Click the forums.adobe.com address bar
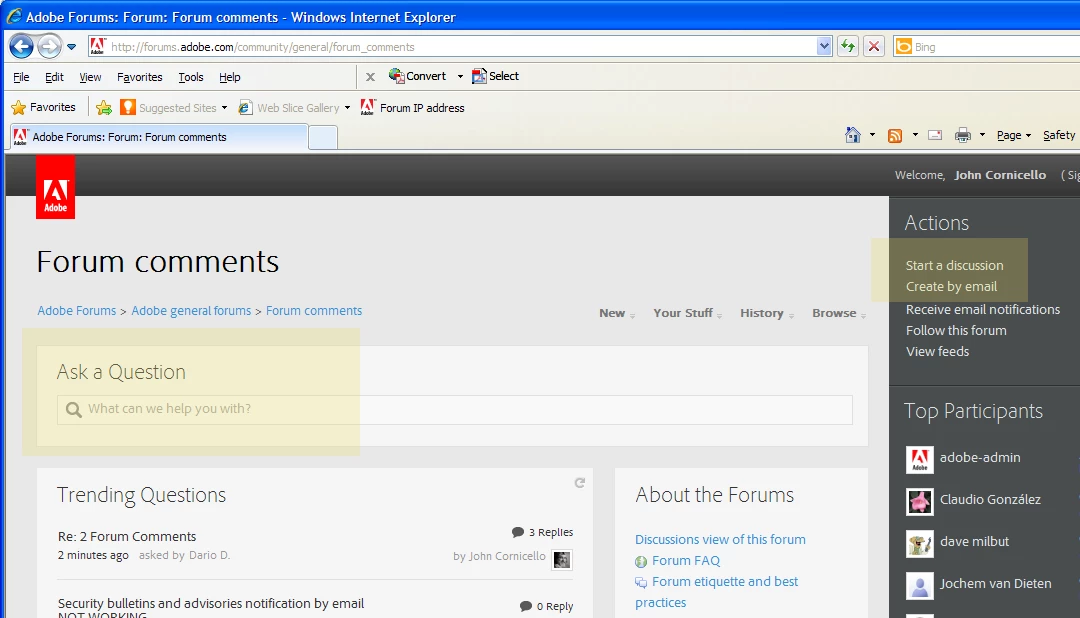 click(x=452, y=47)
